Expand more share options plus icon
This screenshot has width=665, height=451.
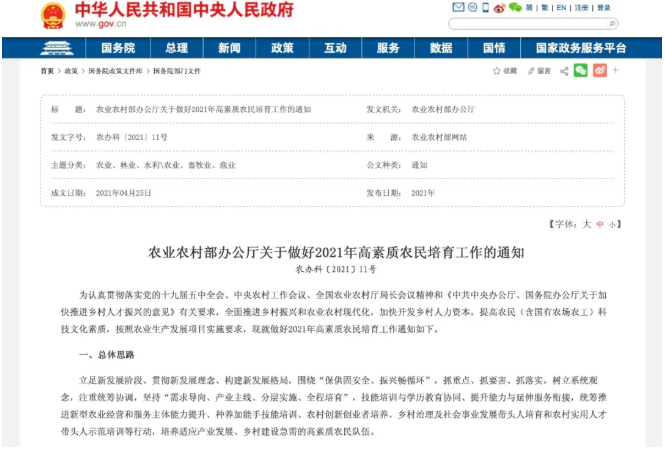point(615,70)
